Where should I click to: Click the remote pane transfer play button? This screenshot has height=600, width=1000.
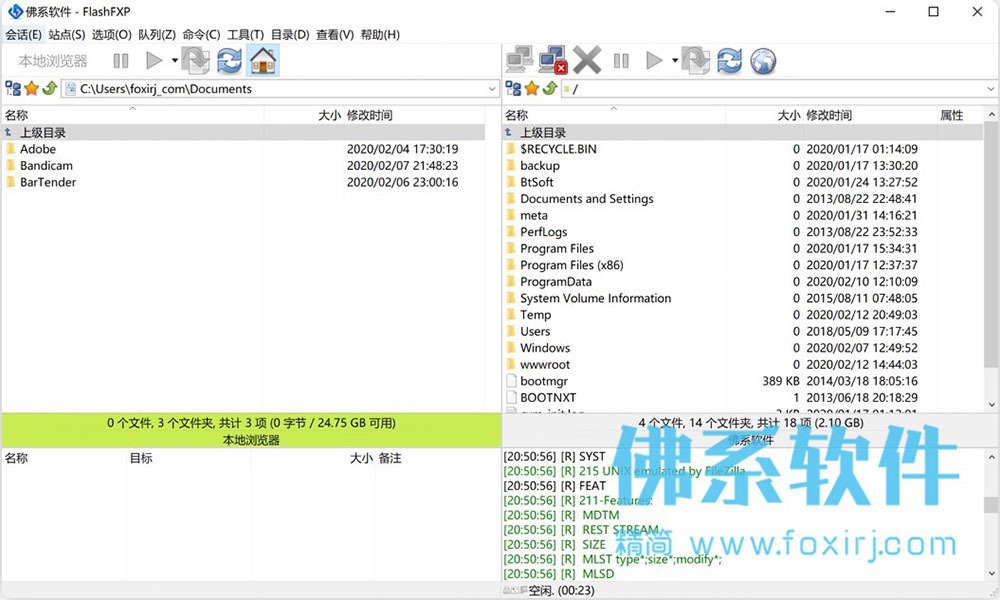pyautogui.click(x=654, y=61)
